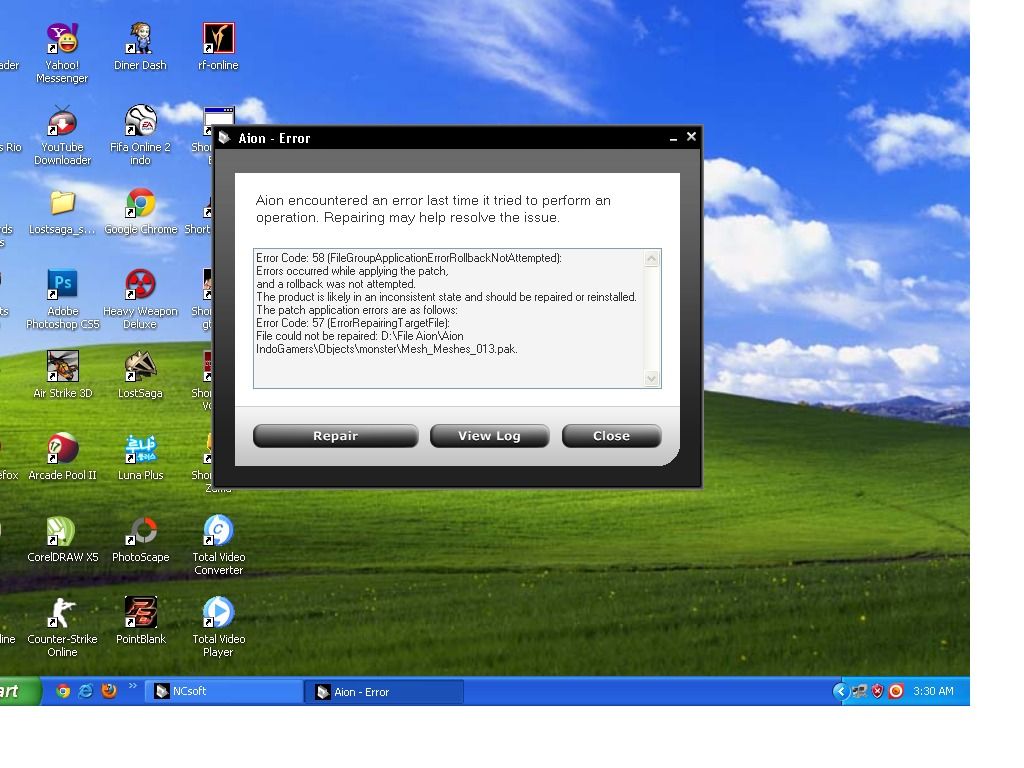Click the Close button below the error details
The width and height of the screenshot is (1024, 768).
(611, 436)
